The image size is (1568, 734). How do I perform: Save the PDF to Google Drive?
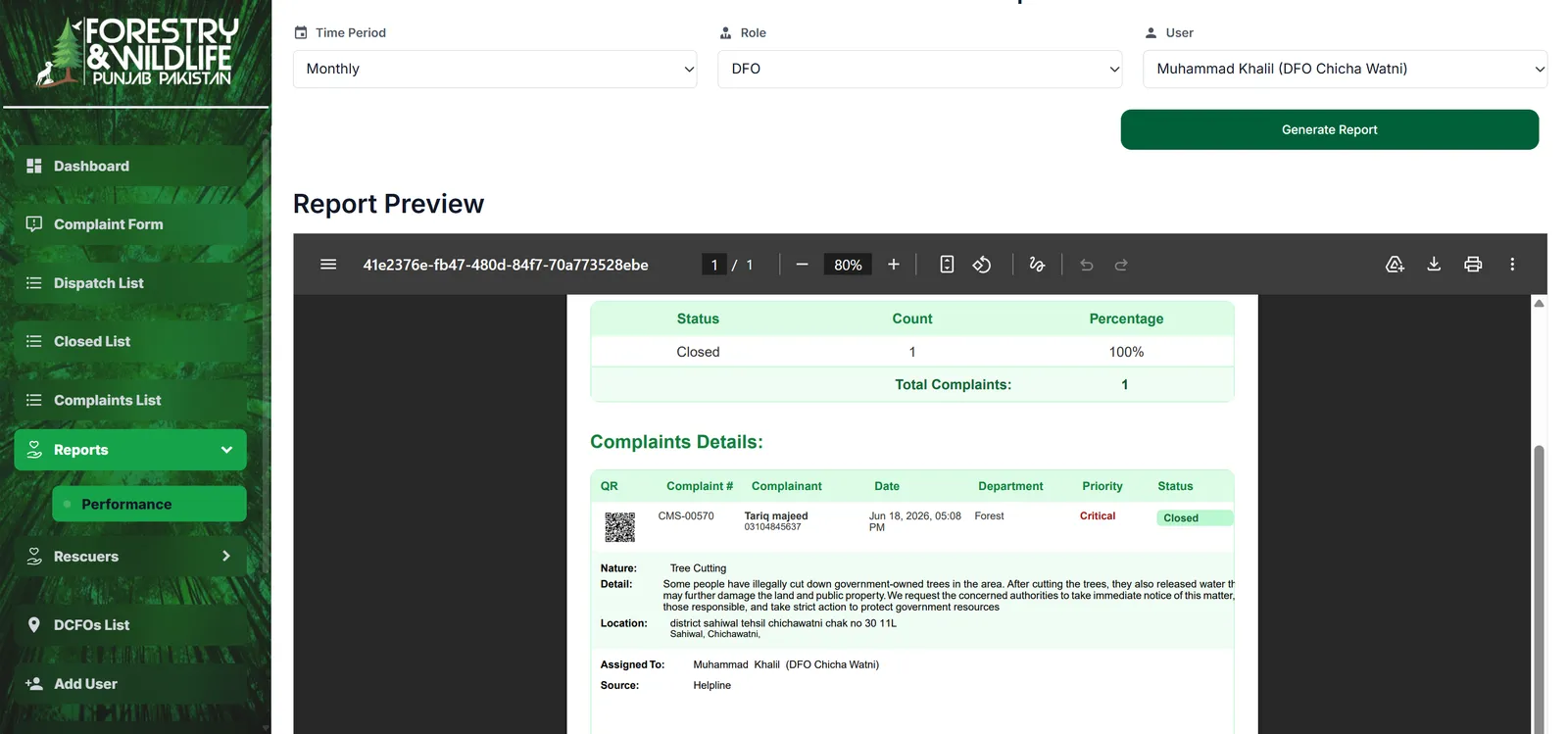1395,265
